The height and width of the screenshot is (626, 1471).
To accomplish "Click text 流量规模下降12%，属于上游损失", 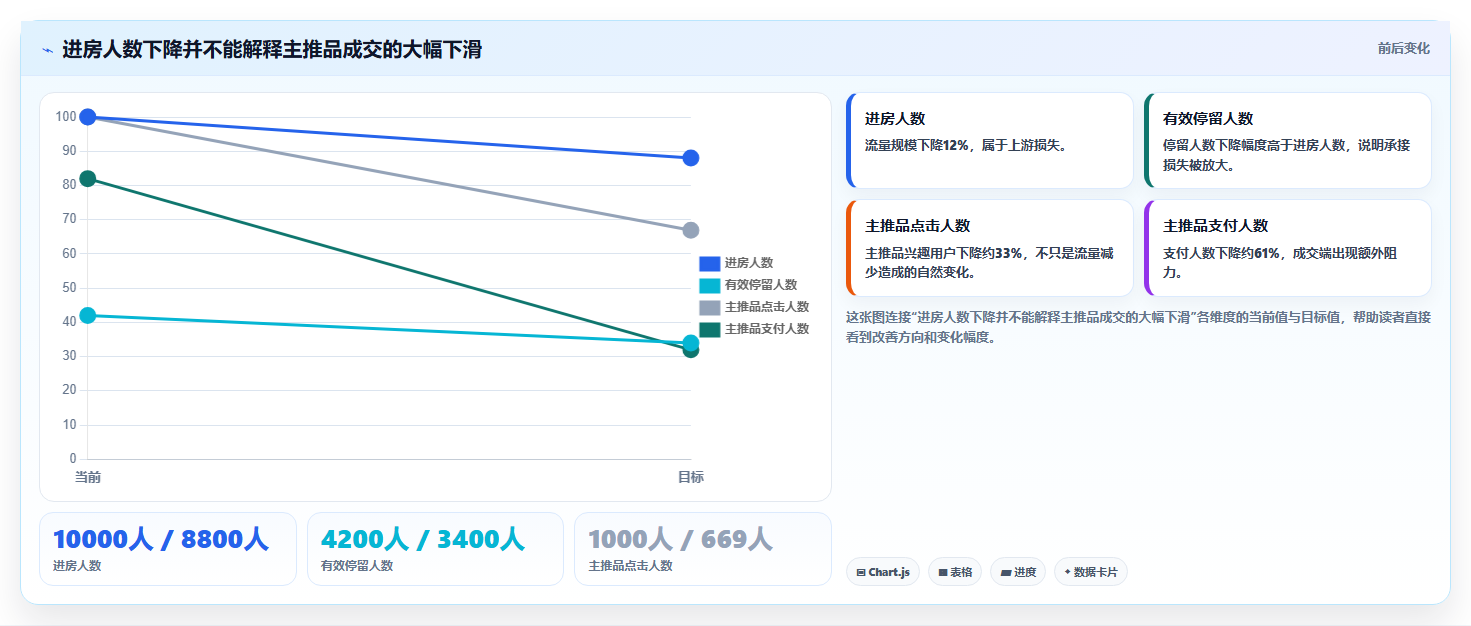I will click(x=966, y=145).
